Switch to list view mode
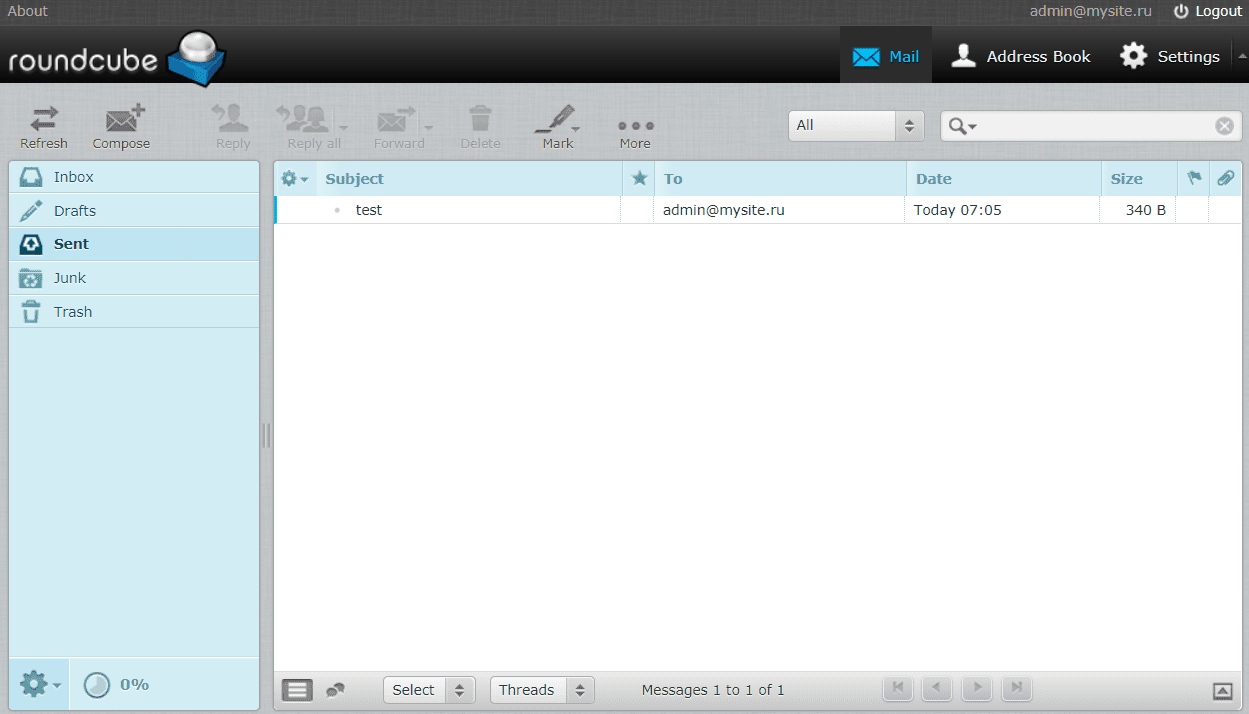The height and width of the screenshot is (714, 1249). tap(298, 690)
